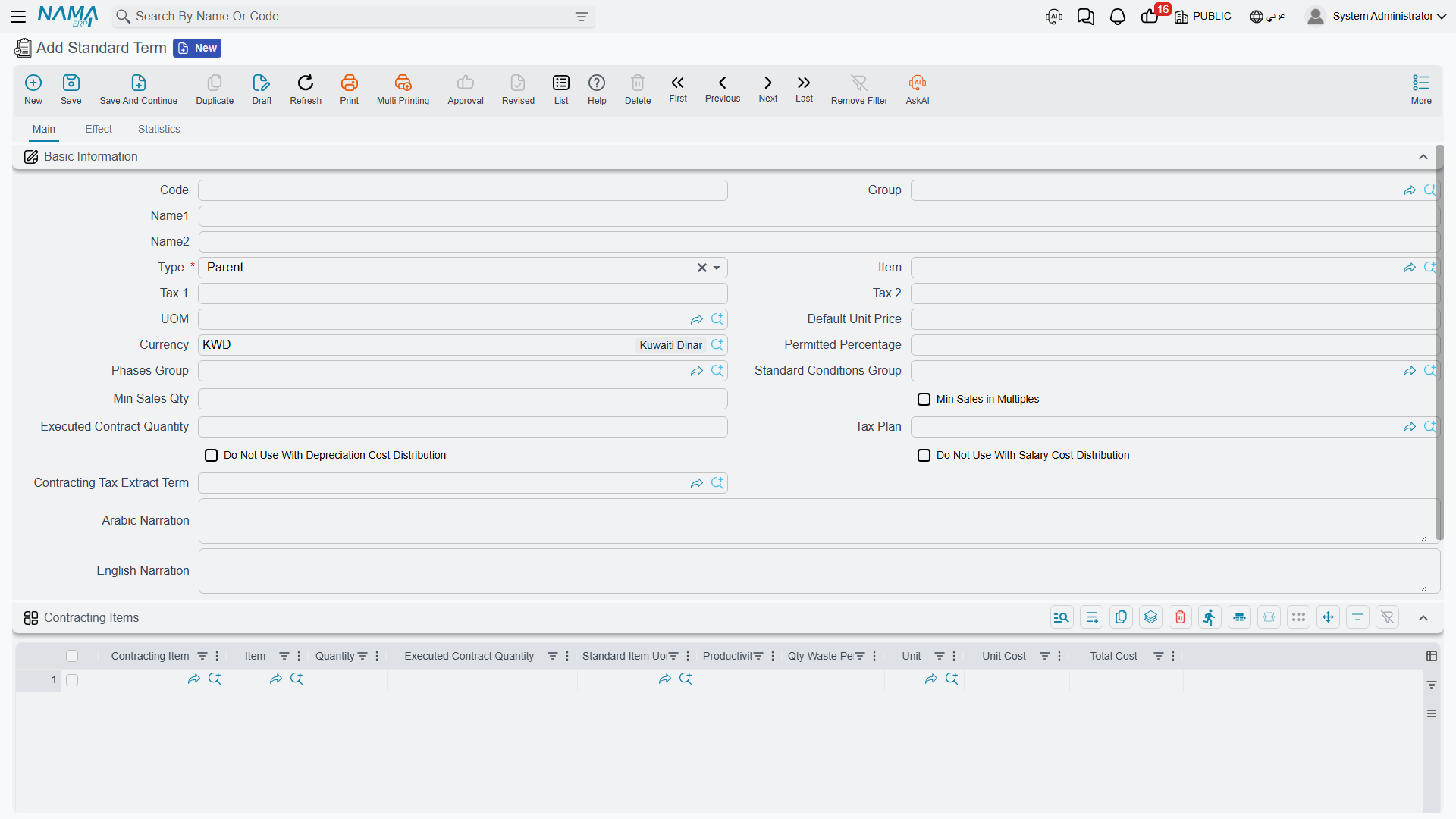Switch to the Statistics tab
This screenshot has height=819, width=1456.
point(159,129)
